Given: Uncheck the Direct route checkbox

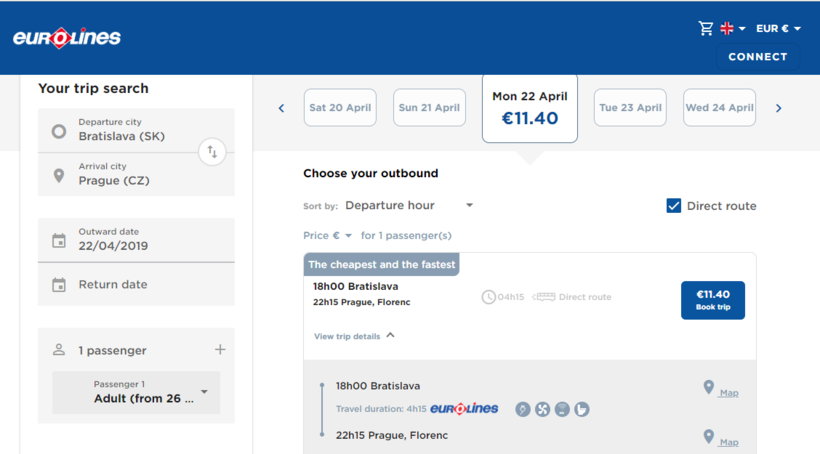Looking at the screenshot, I should (x=674, y=206).
